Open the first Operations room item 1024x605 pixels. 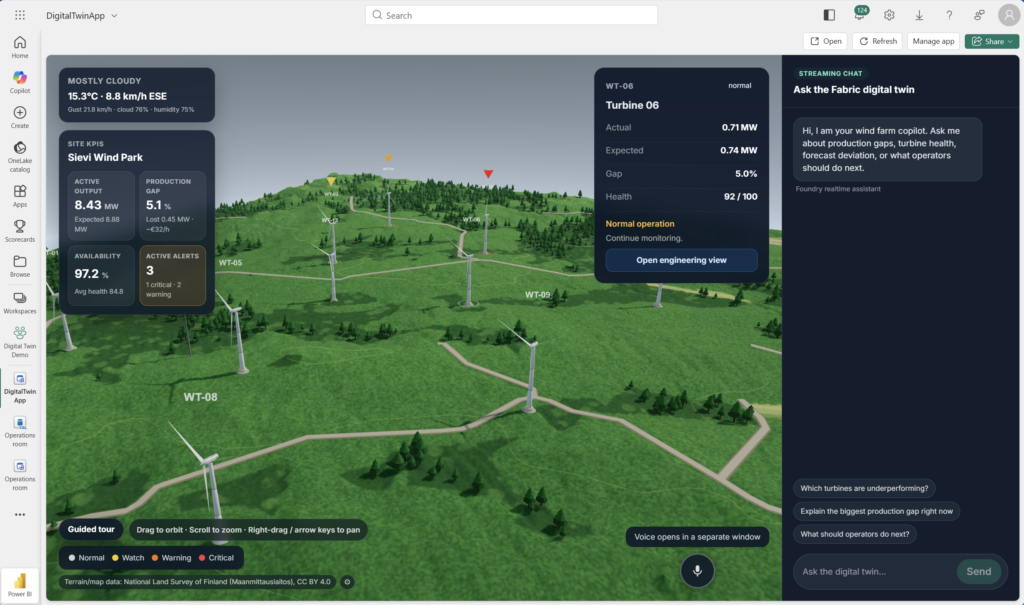click(20, 431)
